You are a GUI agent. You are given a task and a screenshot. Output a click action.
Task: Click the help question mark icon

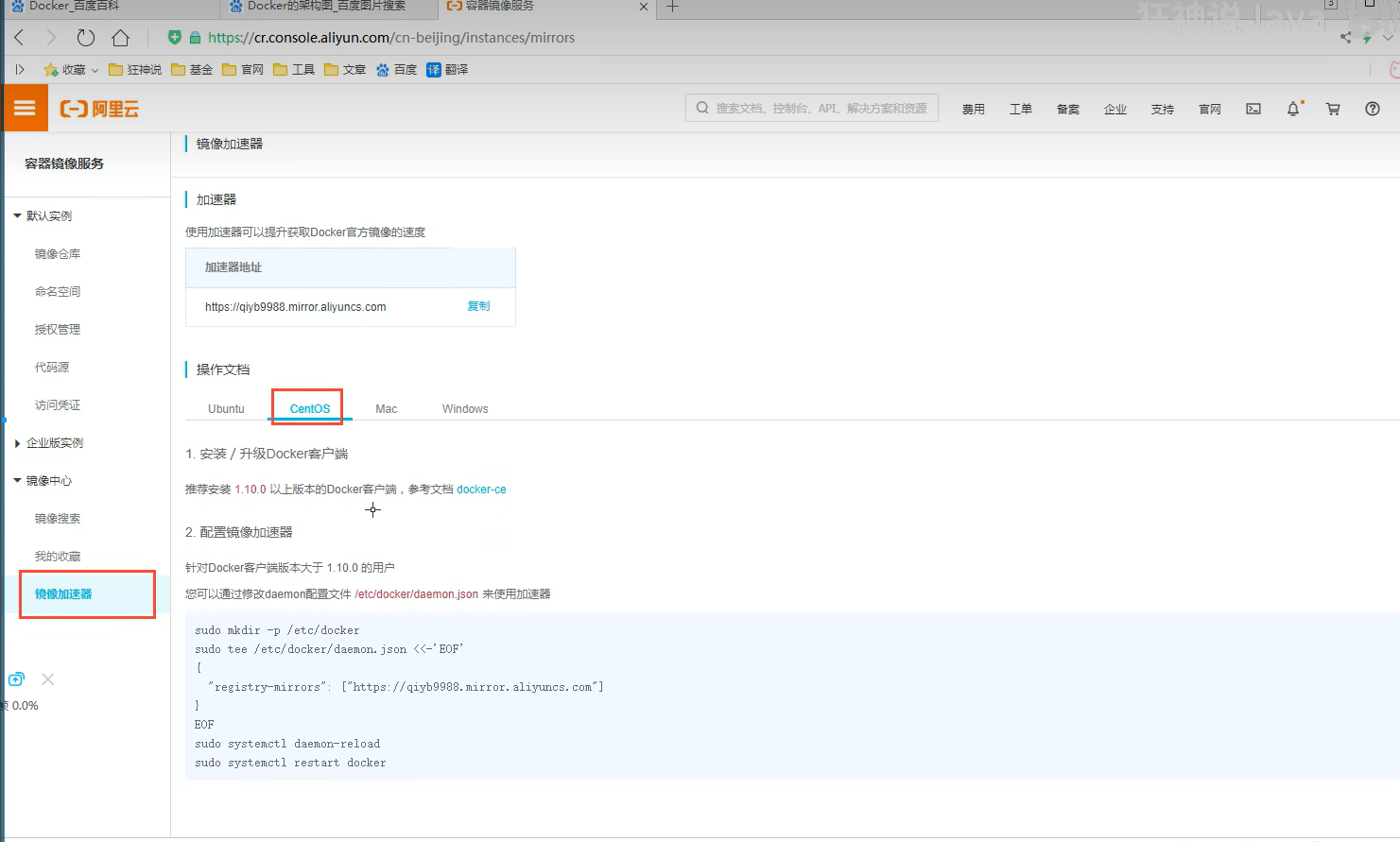pos(1373,109)
